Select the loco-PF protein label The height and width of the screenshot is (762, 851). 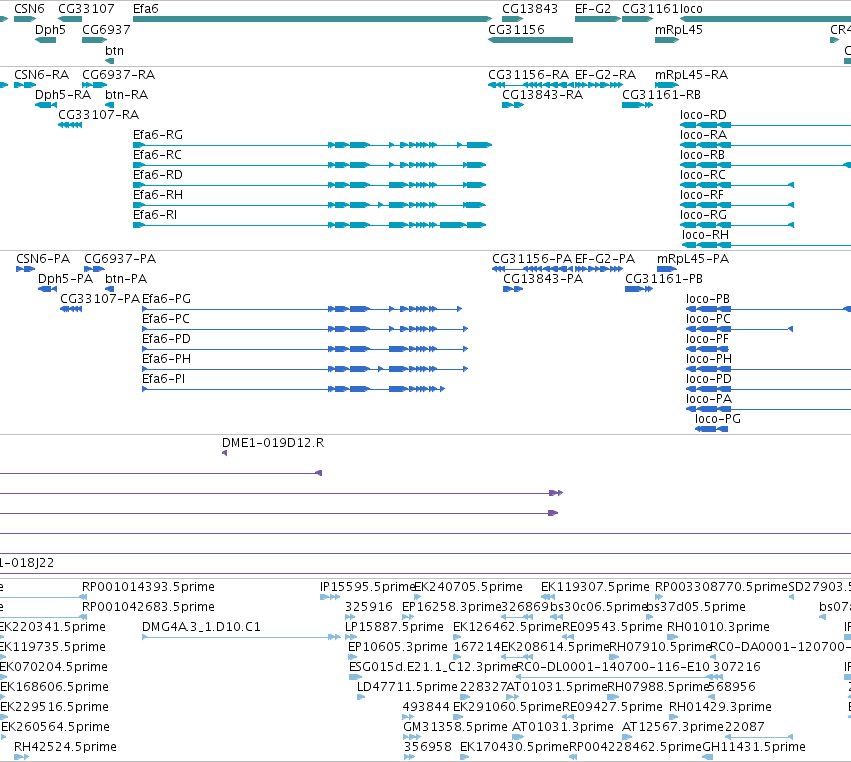708,339
